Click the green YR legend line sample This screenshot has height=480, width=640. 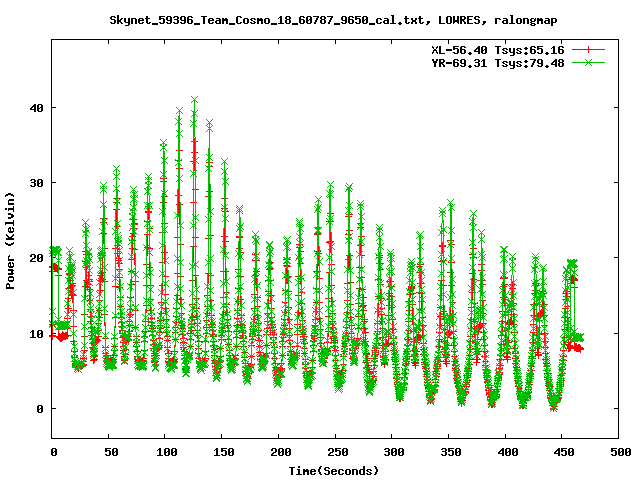tap(588, 62)
